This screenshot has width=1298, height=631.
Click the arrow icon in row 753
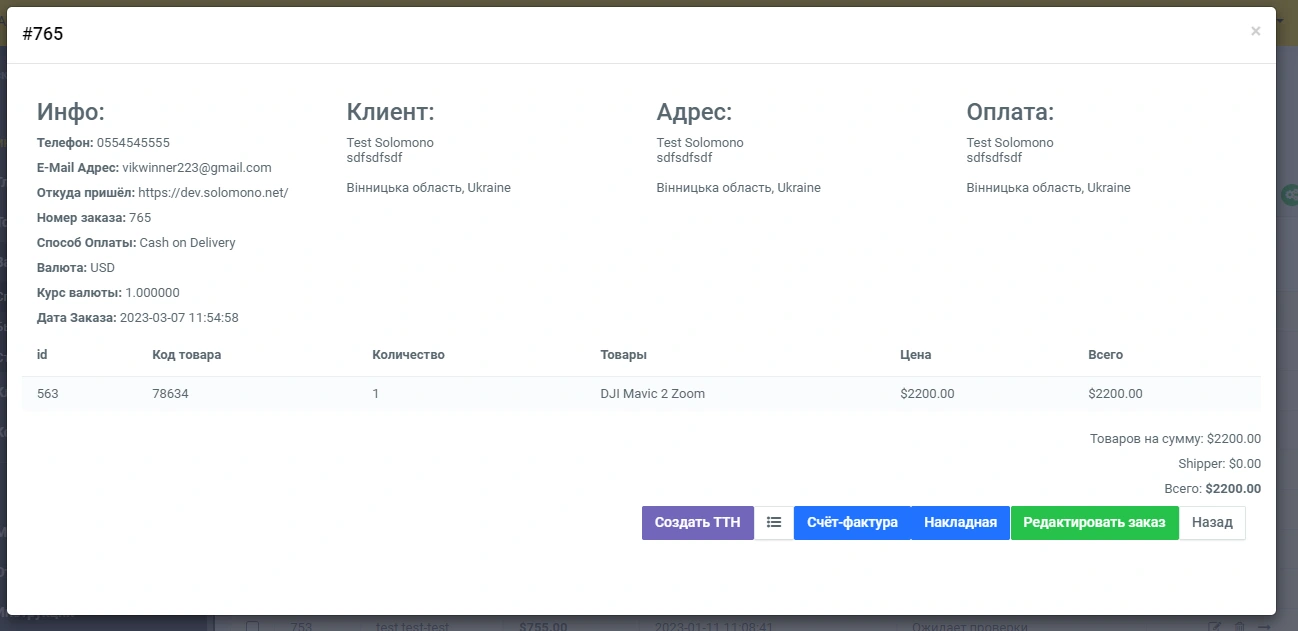(x=1263, y=626)
